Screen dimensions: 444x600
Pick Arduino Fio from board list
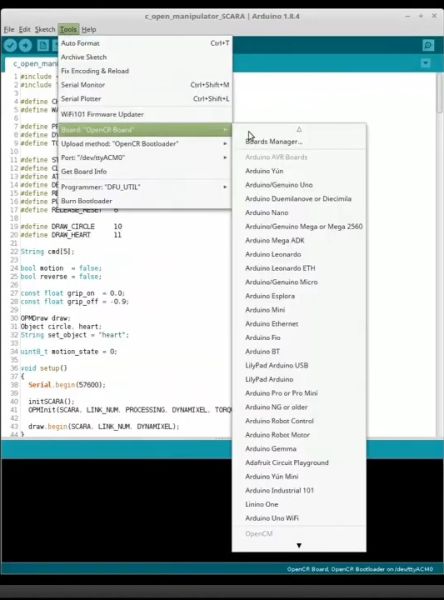coord(299,338)
